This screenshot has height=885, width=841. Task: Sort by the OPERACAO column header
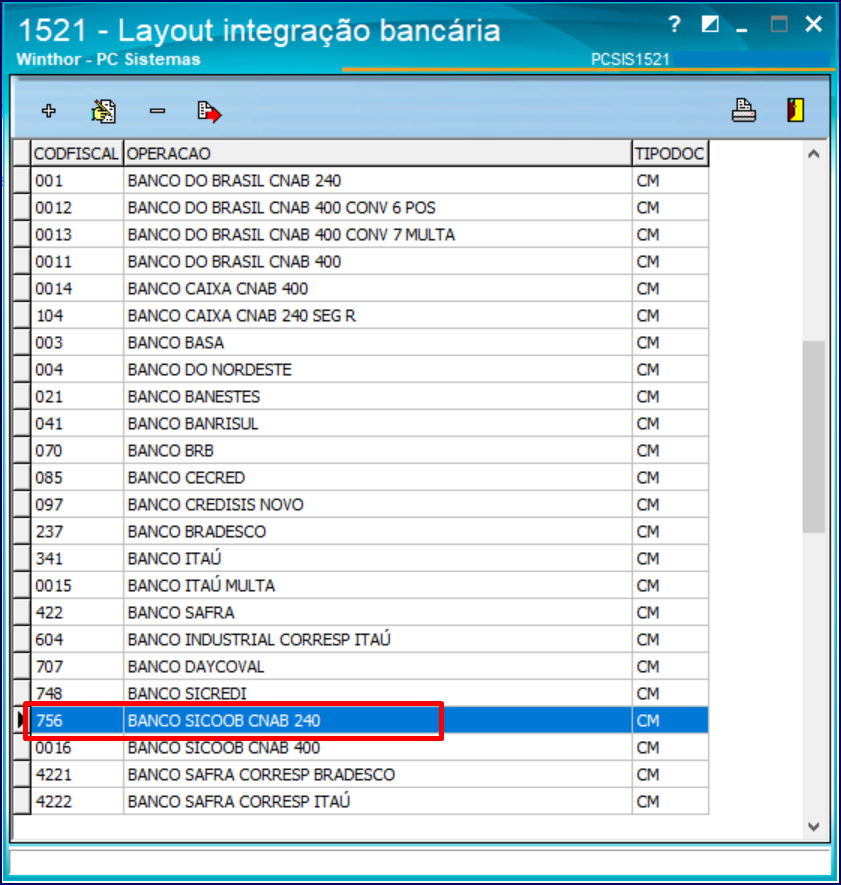point(378,154)
